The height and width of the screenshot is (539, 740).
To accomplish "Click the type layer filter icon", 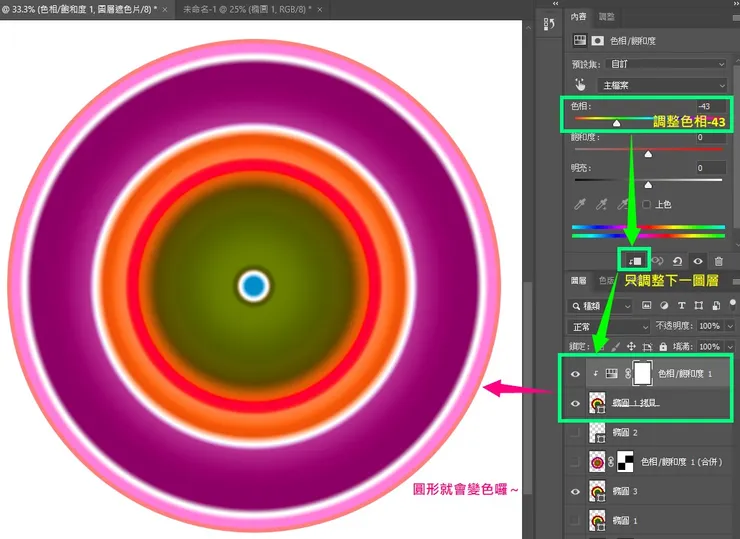I will (683, 305).
